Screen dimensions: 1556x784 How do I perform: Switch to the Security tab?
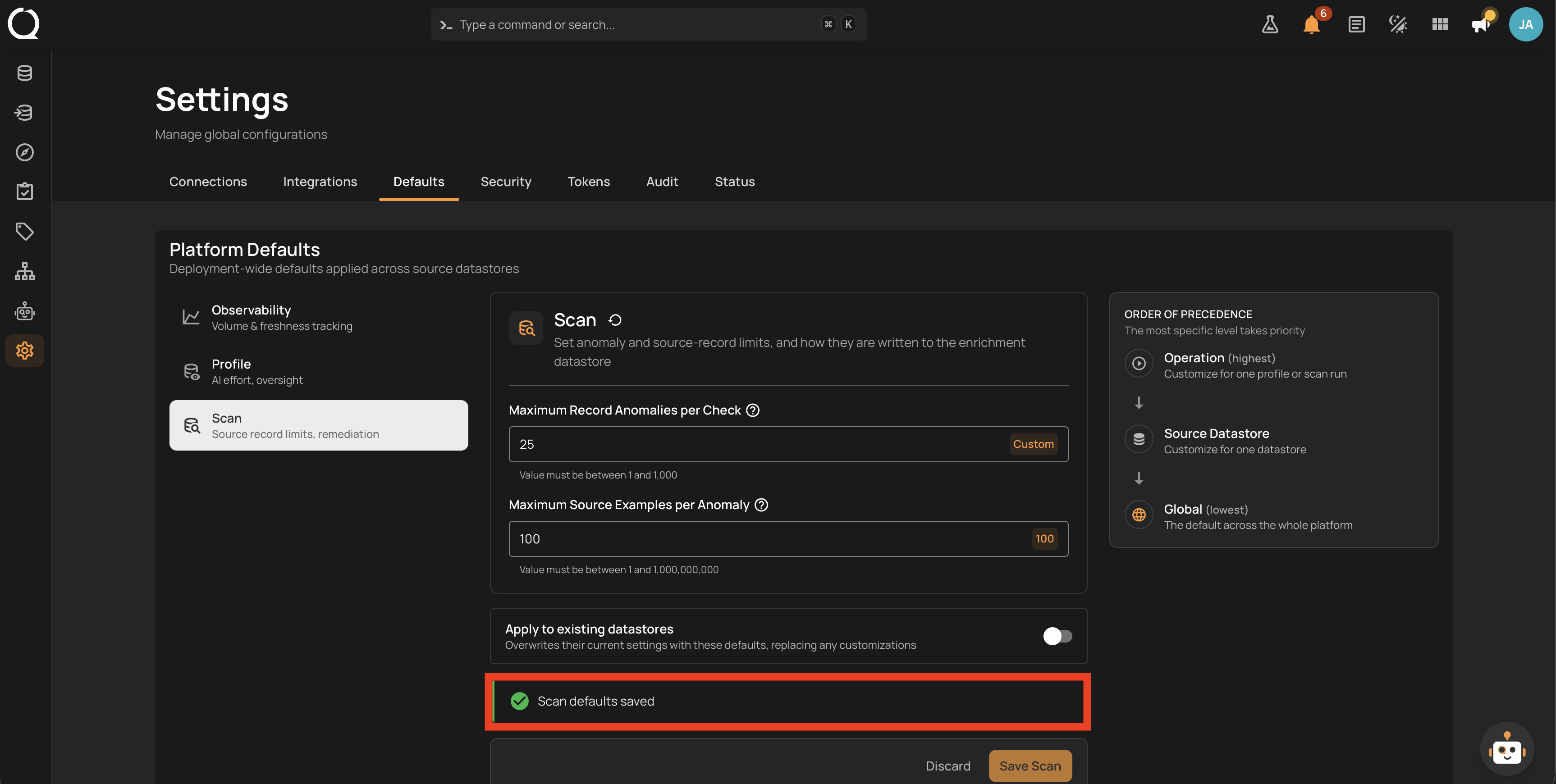pyautogui.click(x=506, y=181)
